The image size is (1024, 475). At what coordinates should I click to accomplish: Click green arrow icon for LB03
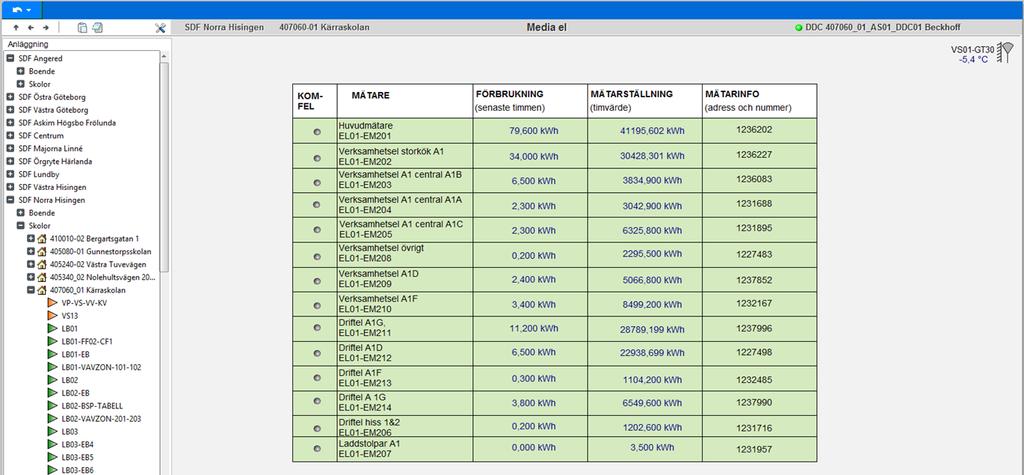tap(52, 431)
